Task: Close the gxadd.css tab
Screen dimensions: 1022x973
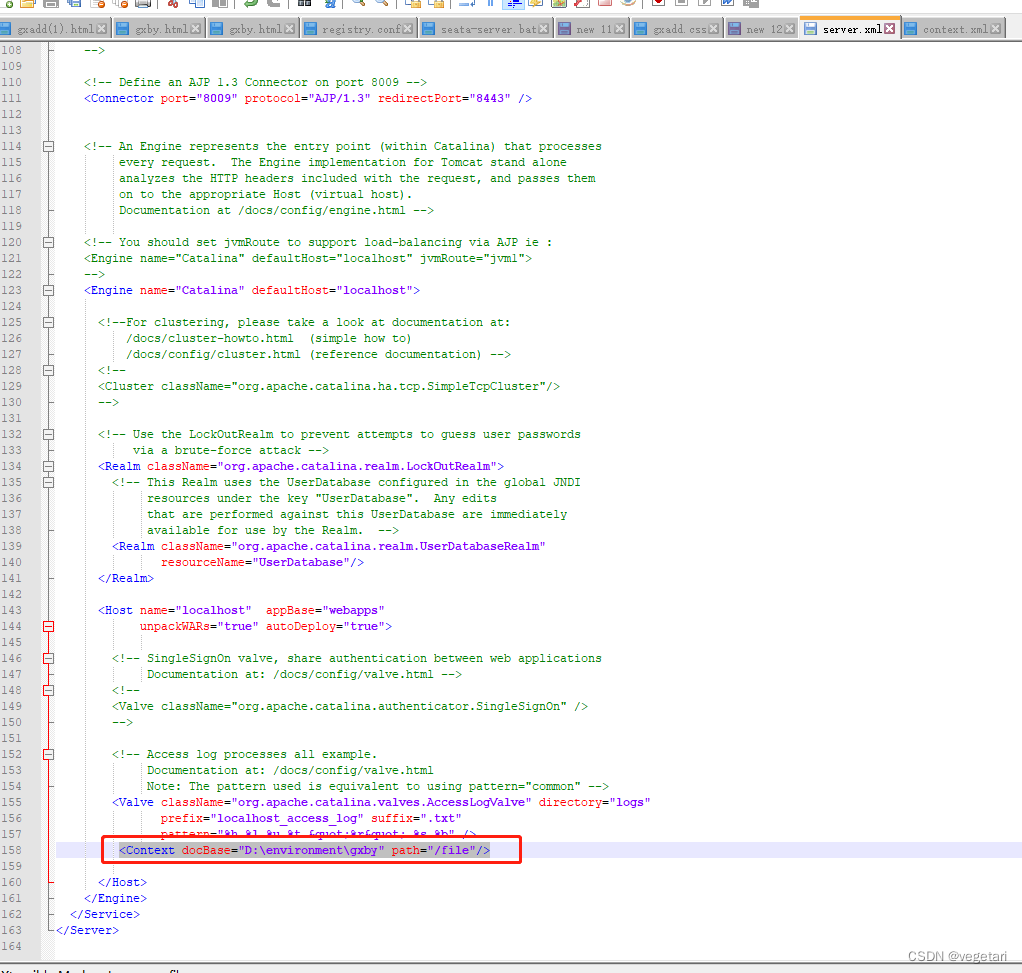Action: (x=714, y=29)
